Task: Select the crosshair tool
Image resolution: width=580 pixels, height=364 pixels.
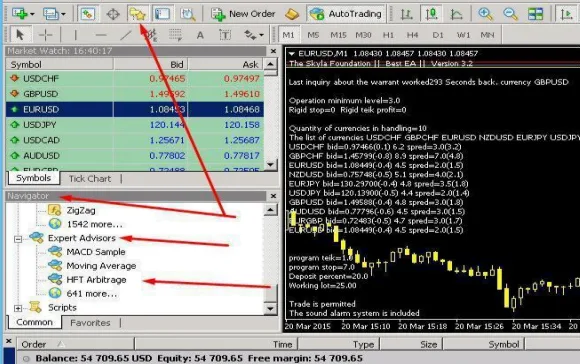Action: [45, 35]
